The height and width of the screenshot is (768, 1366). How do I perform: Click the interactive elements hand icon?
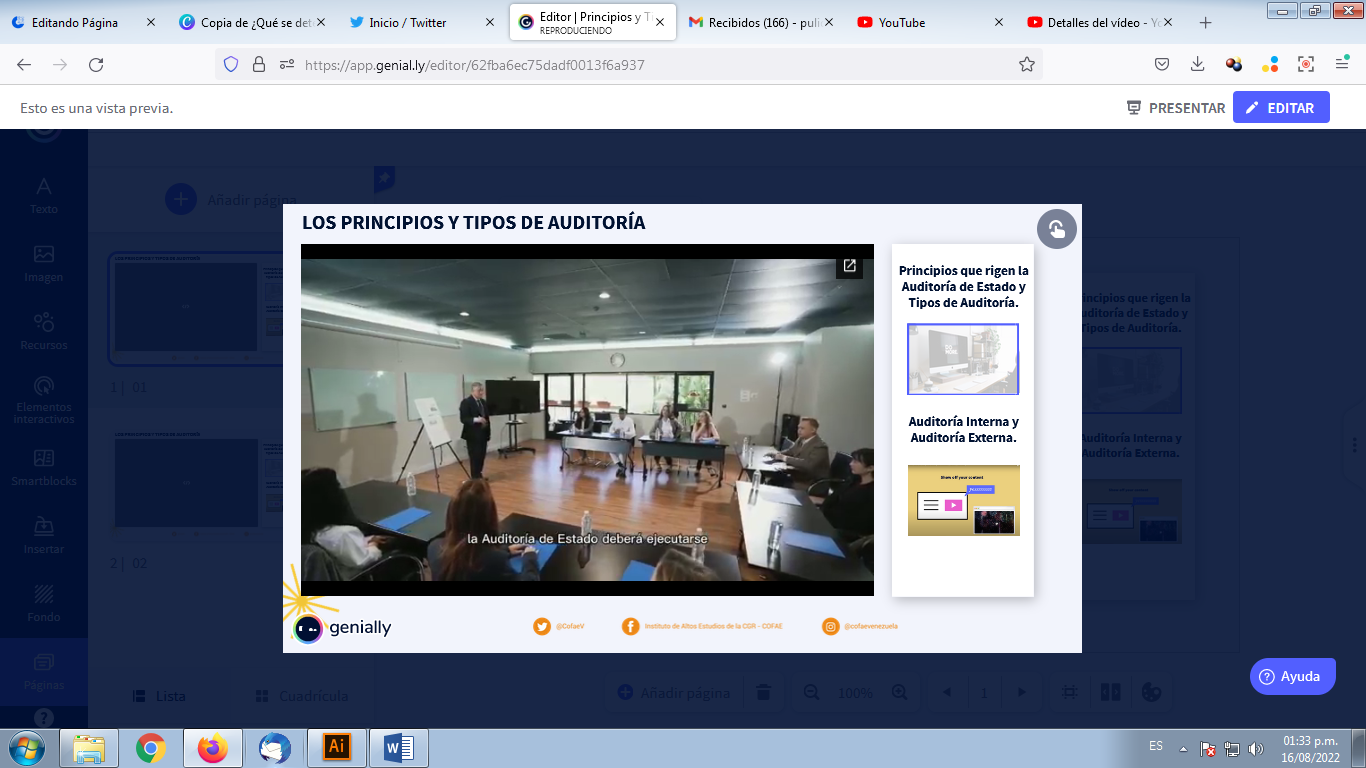point(1056,229)
